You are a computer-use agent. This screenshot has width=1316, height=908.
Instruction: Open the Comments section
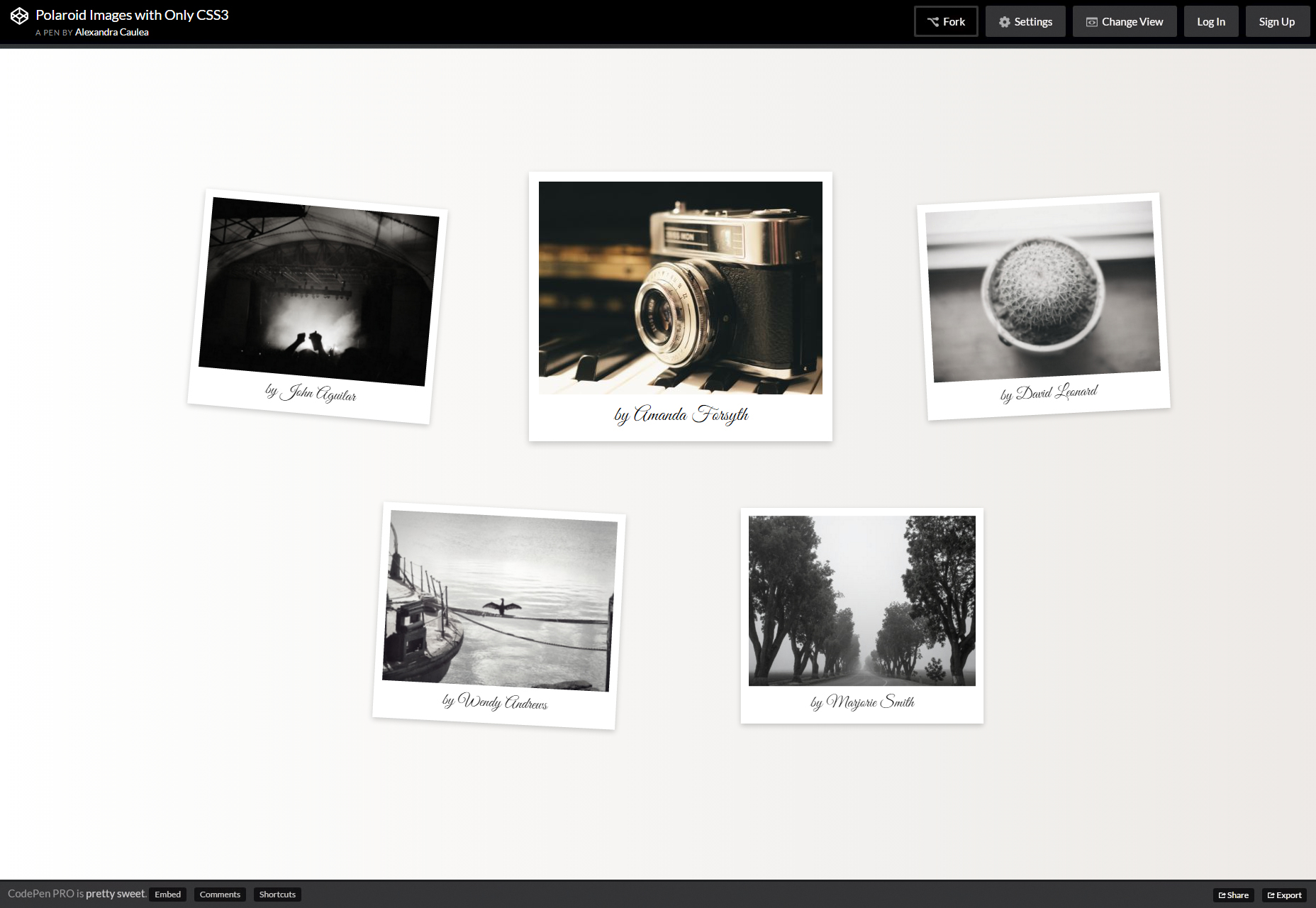[219, 895]
